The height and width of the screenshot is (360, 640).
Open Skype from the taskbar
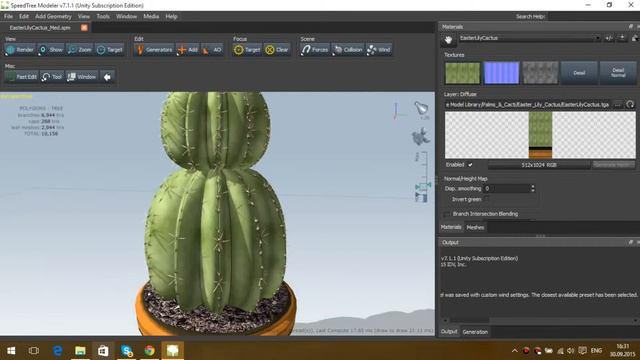(127, 351)
